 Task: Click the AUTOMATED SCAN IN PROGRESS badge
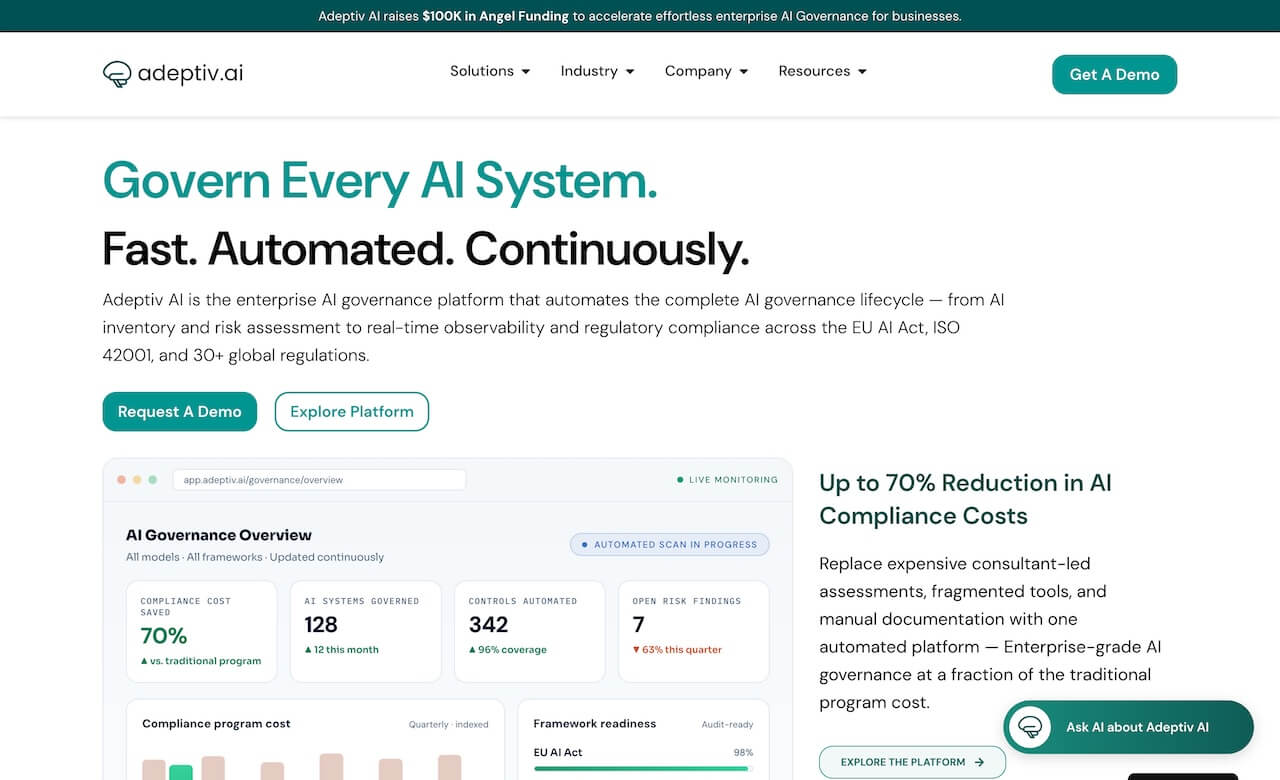(x=669, y=545)
